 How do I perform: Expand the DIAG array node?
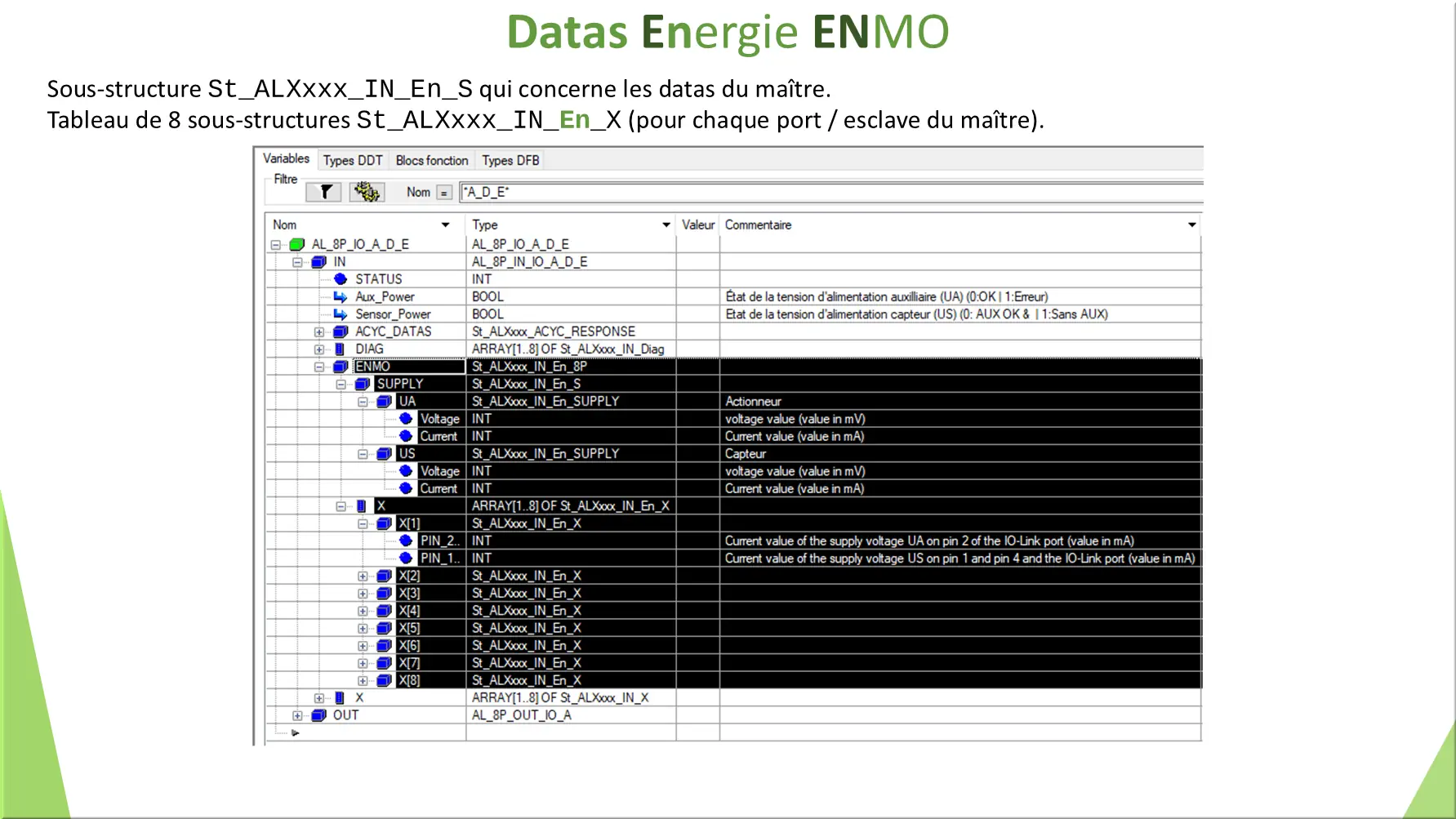[319, 349]
